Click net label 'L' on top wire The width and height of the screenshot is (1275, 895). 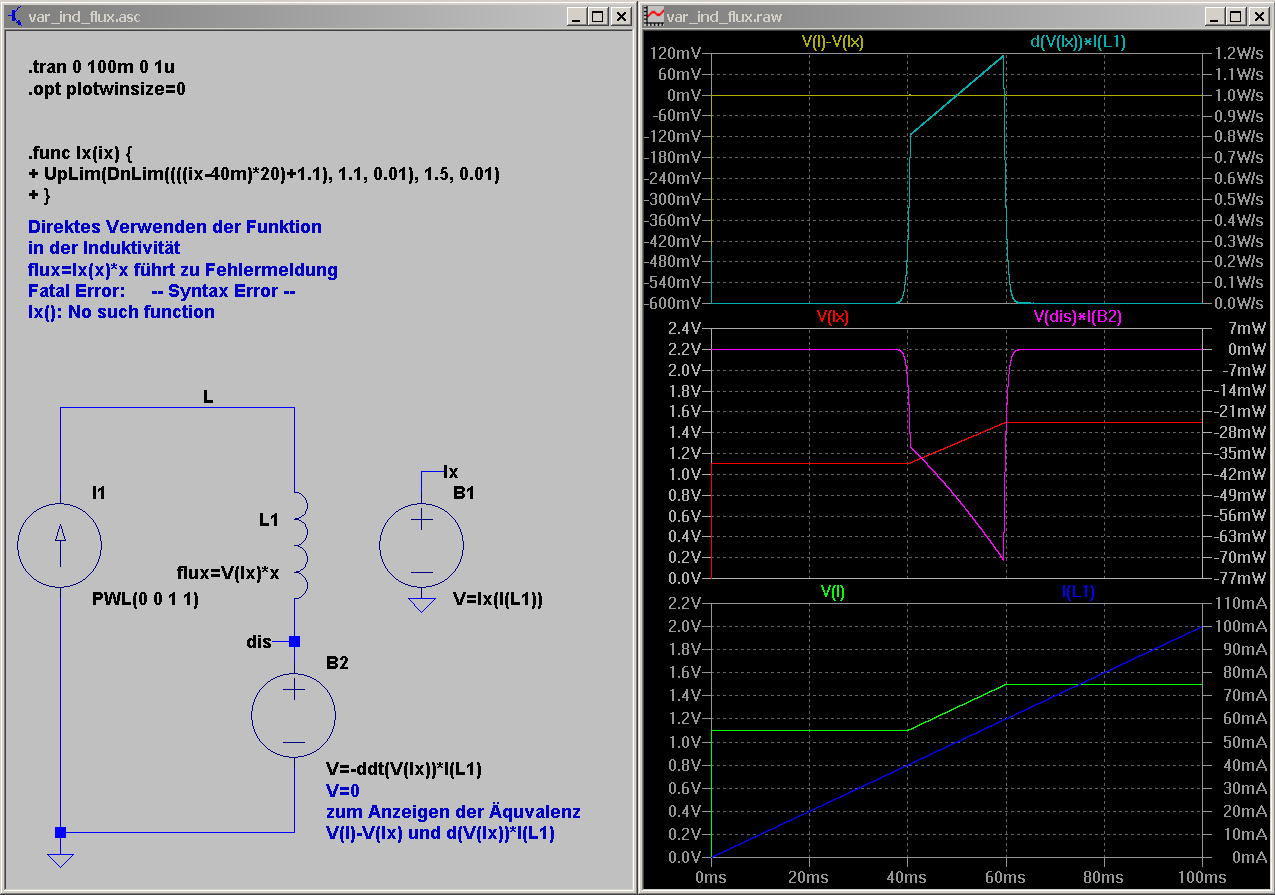coord(208,397)
